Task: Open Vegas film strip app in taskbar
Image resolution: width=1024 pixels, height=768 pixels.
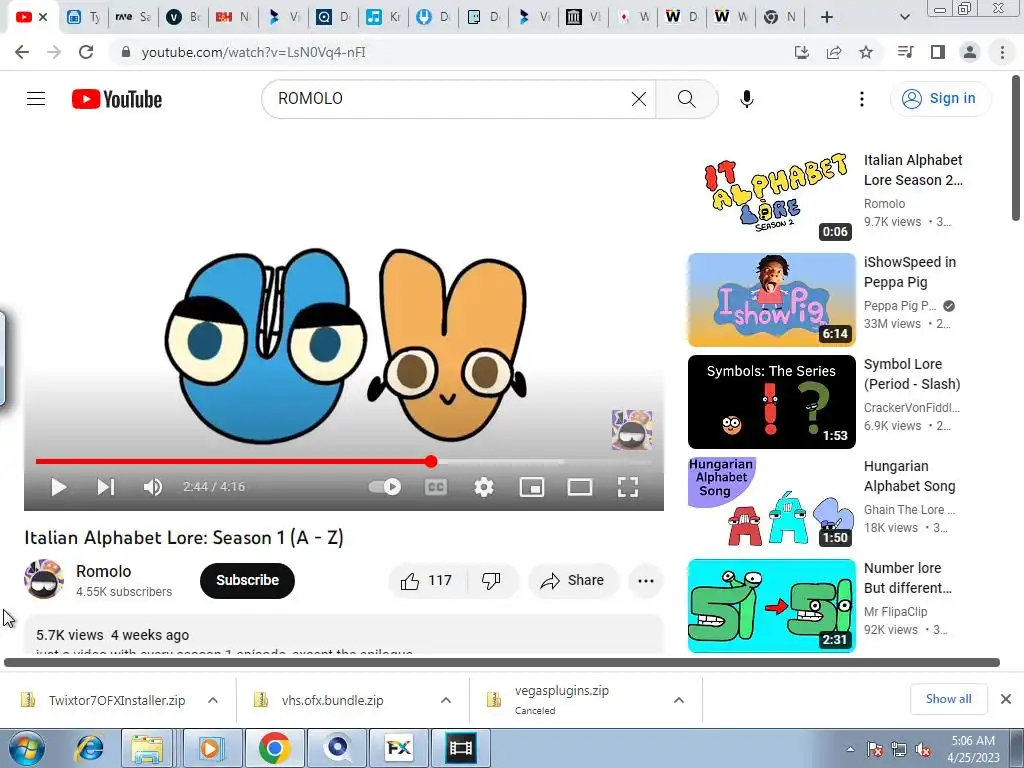Action: coord(460,748)
